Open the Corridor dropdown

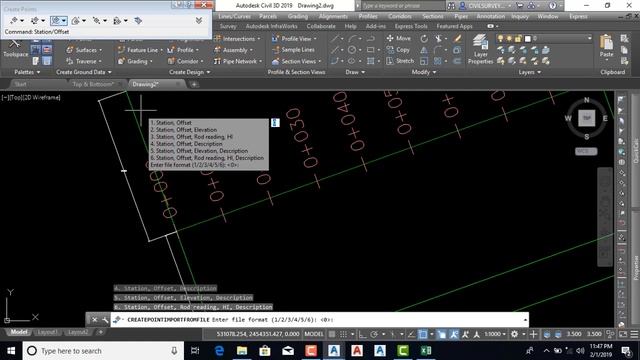point(185,61)
